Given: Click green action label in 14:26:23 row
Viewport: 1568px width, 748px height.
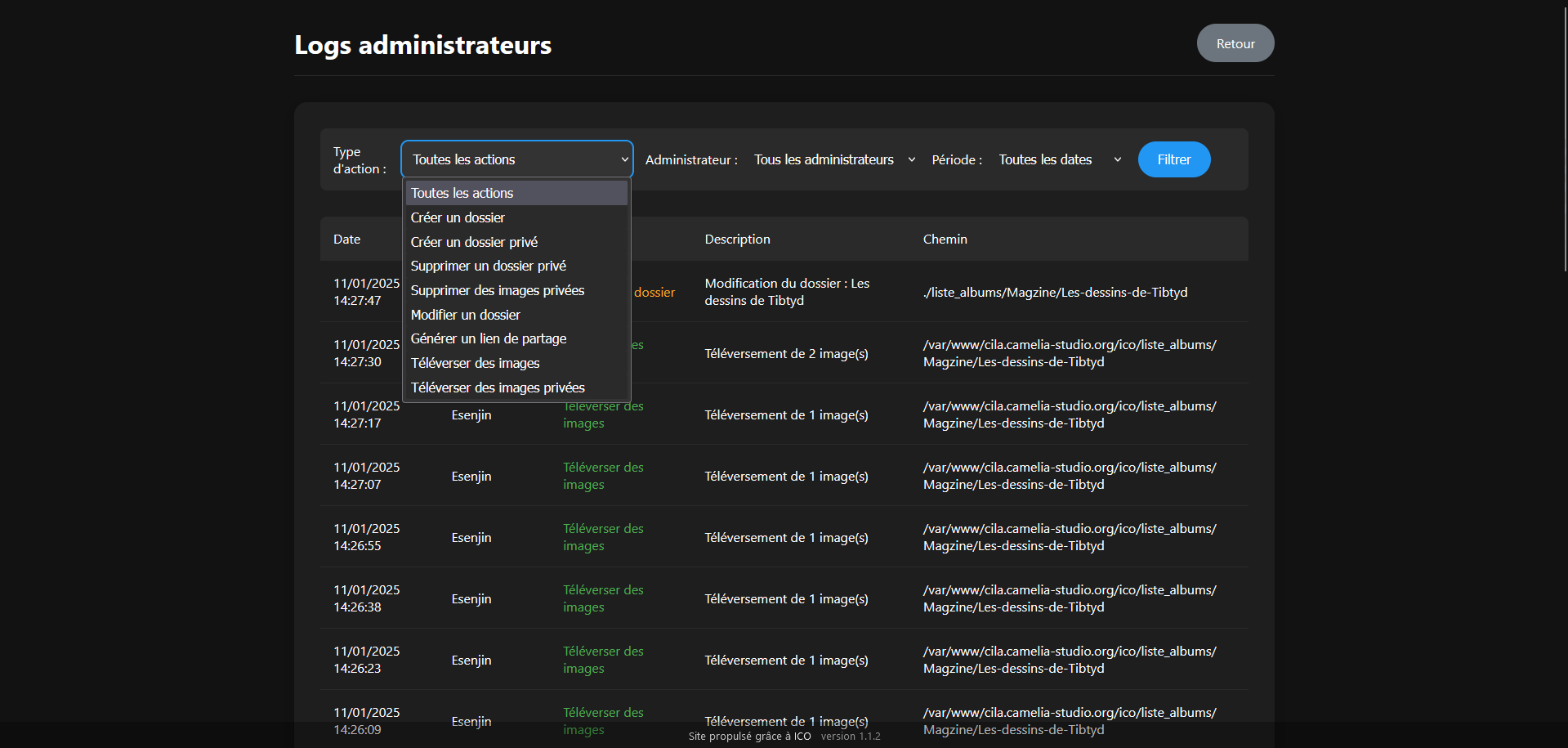Looking at the screenshot, I should [603, 660].
